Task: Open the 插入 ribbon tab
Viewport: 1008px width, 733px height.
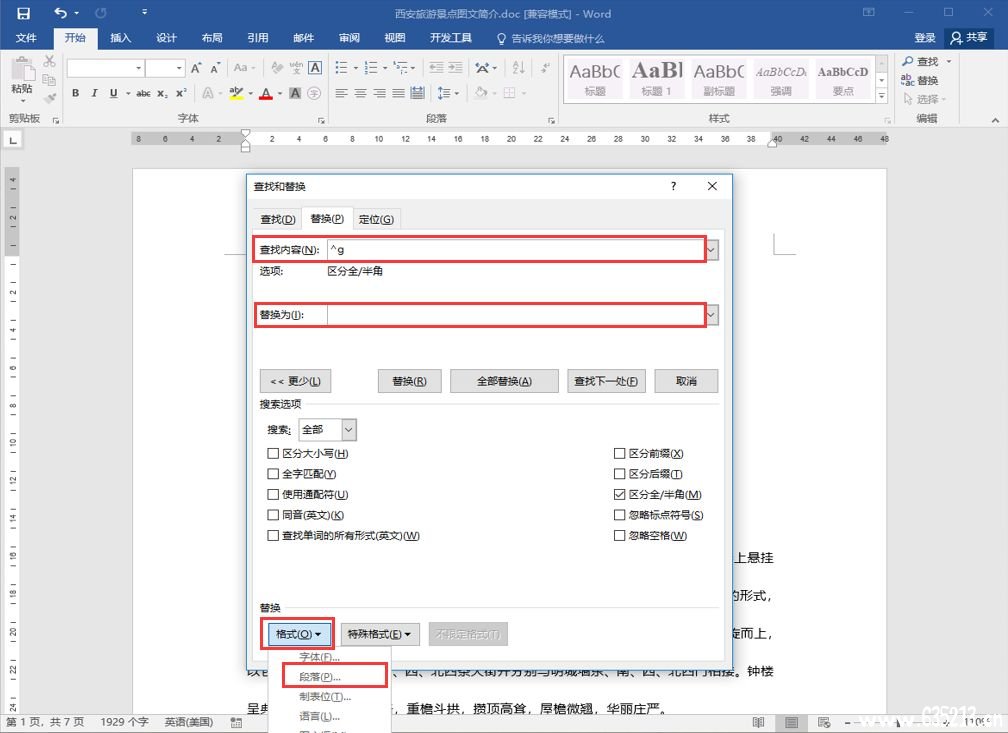Action: pyautogui.click(x=120, y=38)
